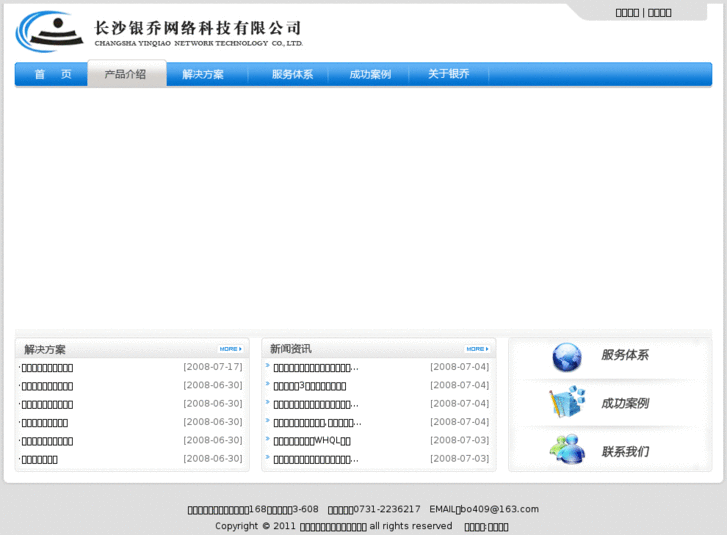Click the first link in the top right corner
The width and height of the screenshot is (727, 545).
(x=627, y=13)
